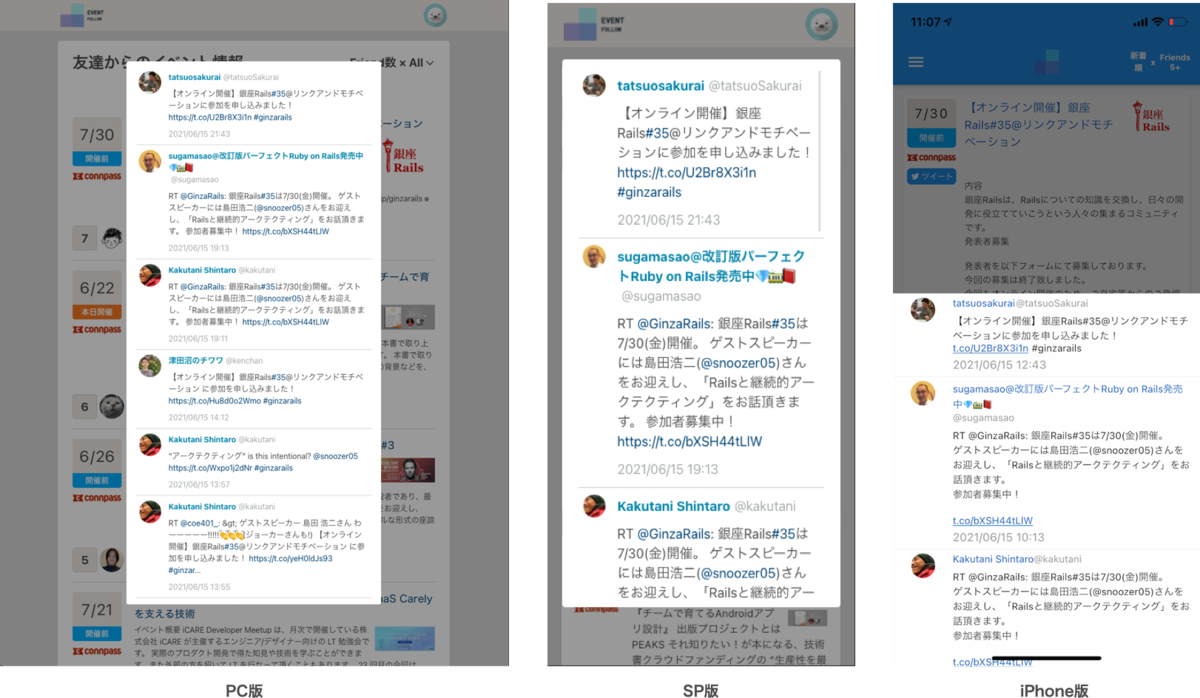Image resolution: width=1200 pixels, height=698 pixels.
Task: Click tatsuosakurai avatar in PC版 tweet popup
Action: 150,82
